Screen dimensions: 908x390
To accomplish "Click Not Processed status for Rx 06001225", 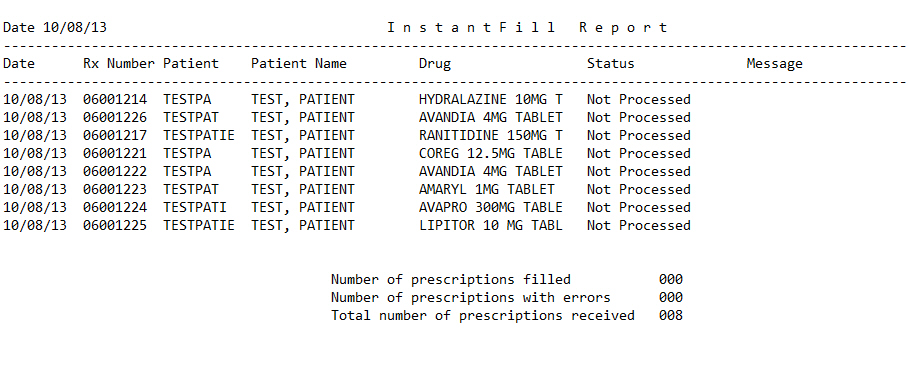I will [x=639, y=225].
